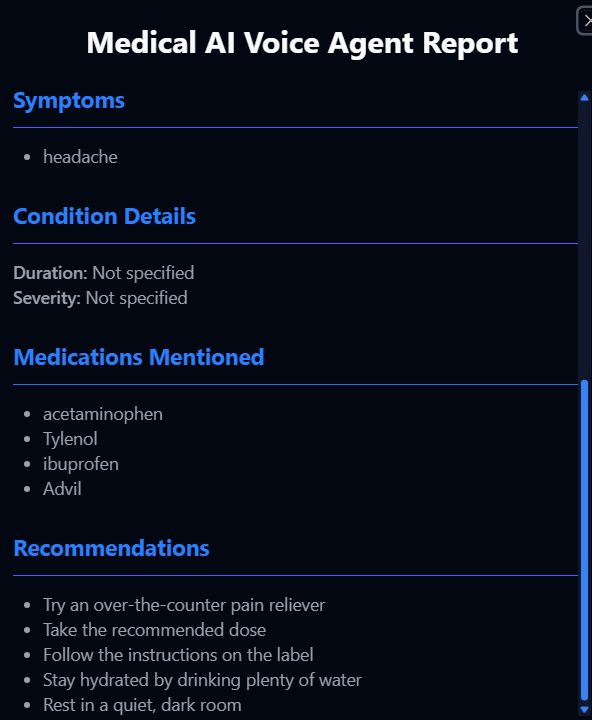This screenshot has height=720, width=592.
Task: Select Advil in the medications list
Action: point(62,489)
